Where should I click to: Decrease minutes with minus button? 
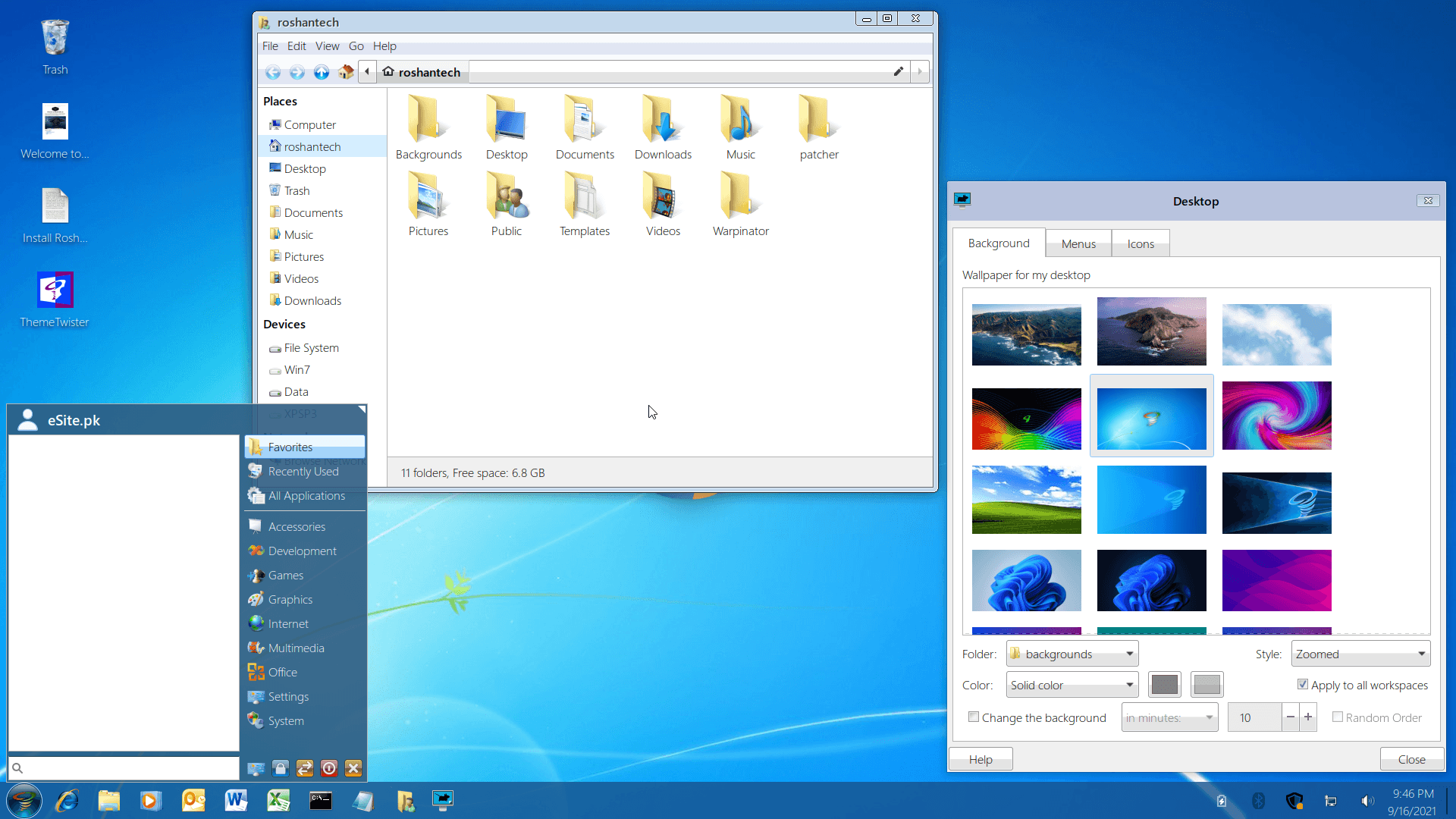[x=1290, y=717]
